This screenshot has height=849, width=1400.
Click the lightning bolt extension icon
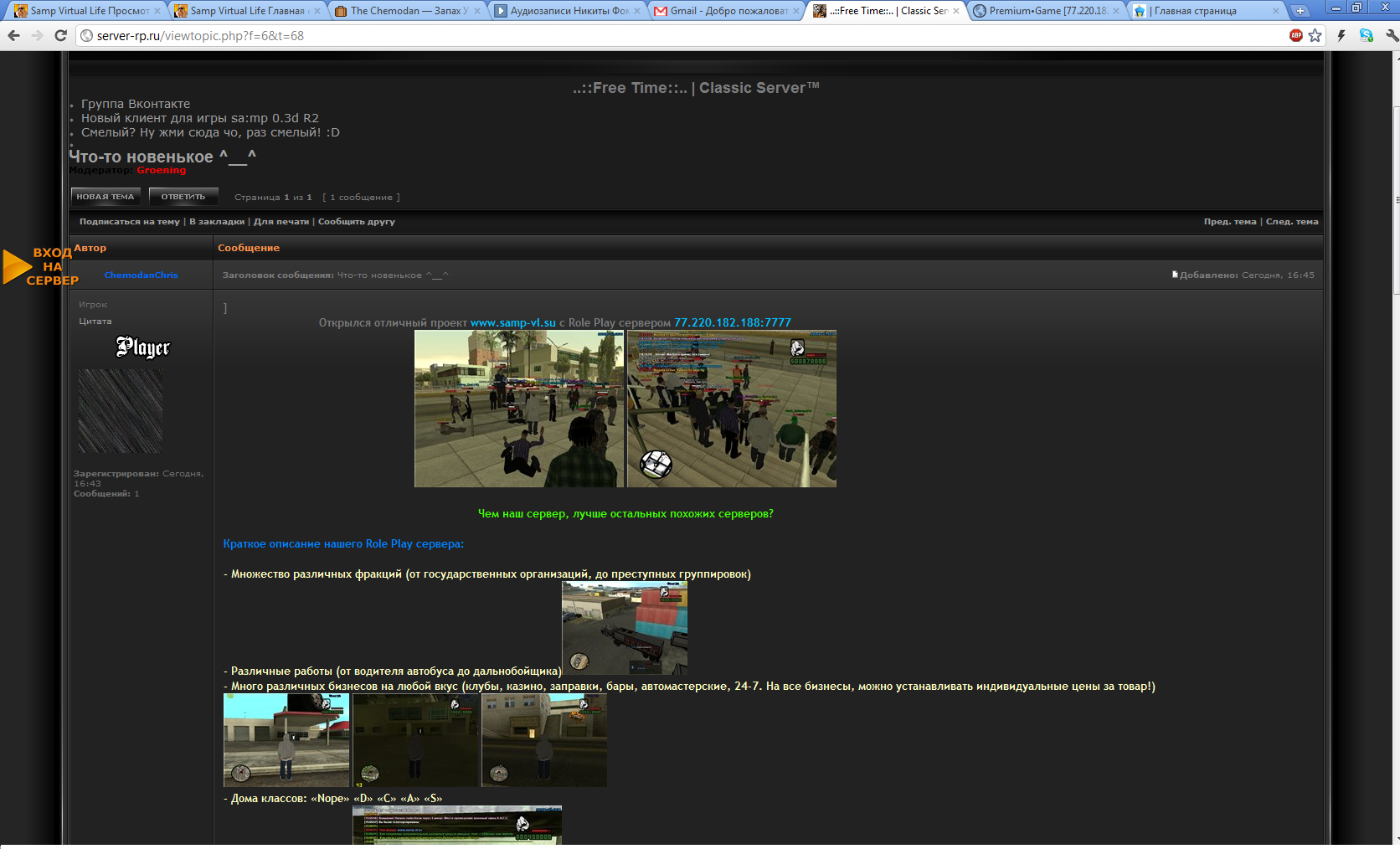pyautogui.click(x=1341, y=35)
